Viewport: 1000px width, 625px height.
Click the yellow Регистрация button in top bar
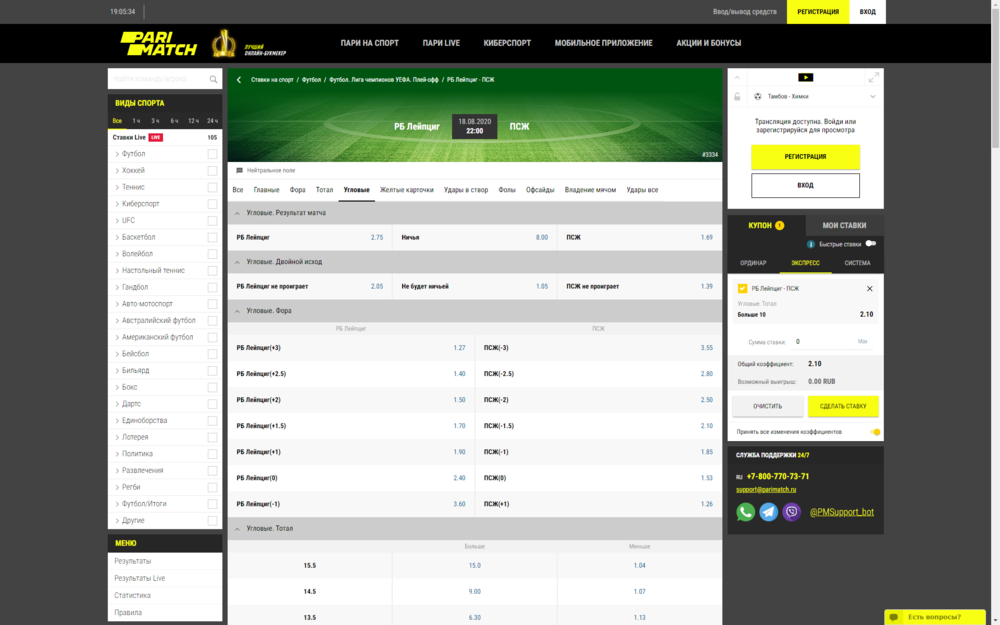click(x=818, y=12)
